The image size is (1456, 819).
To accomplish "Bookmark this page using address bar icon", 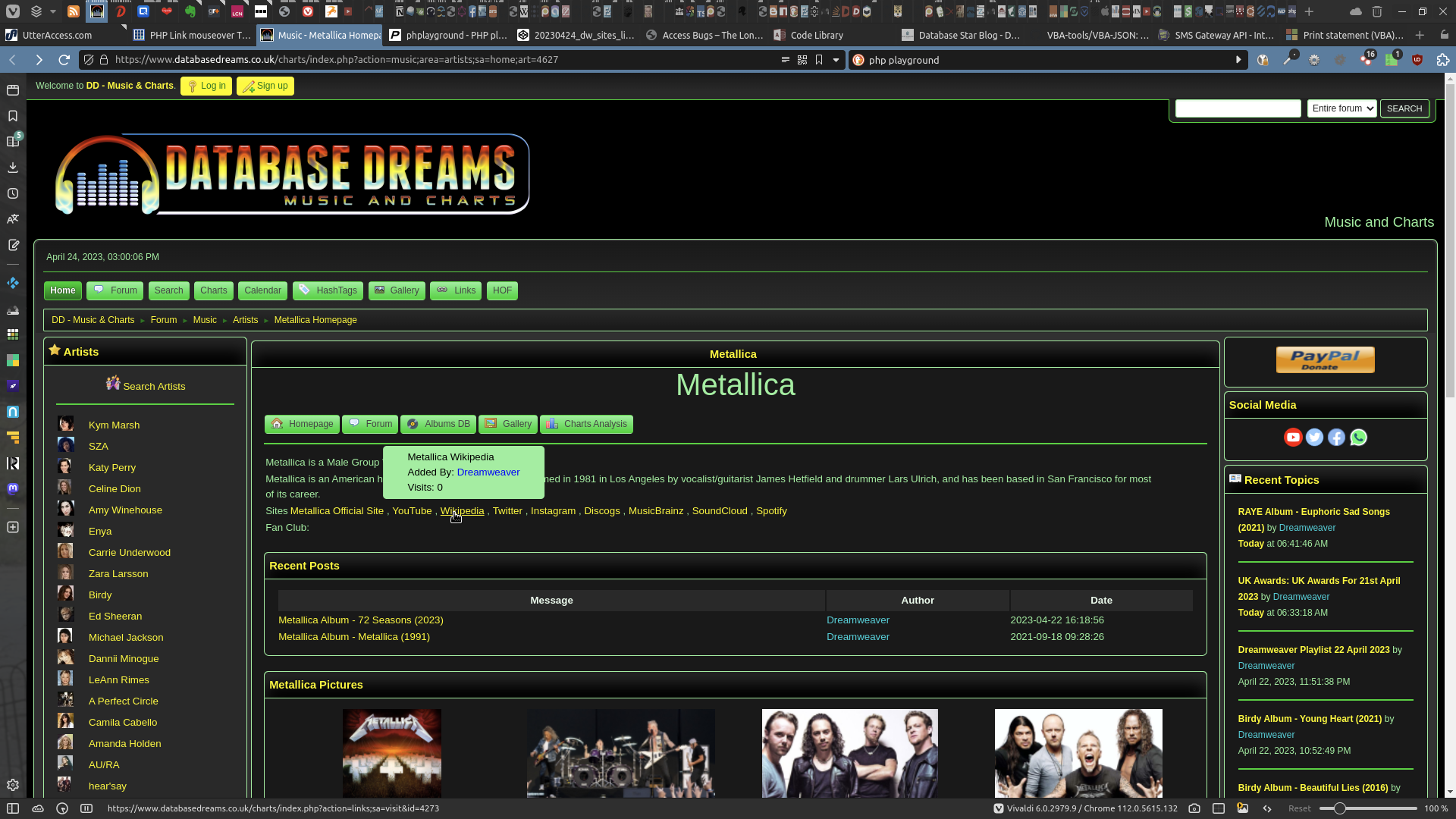I will point(819,60).
